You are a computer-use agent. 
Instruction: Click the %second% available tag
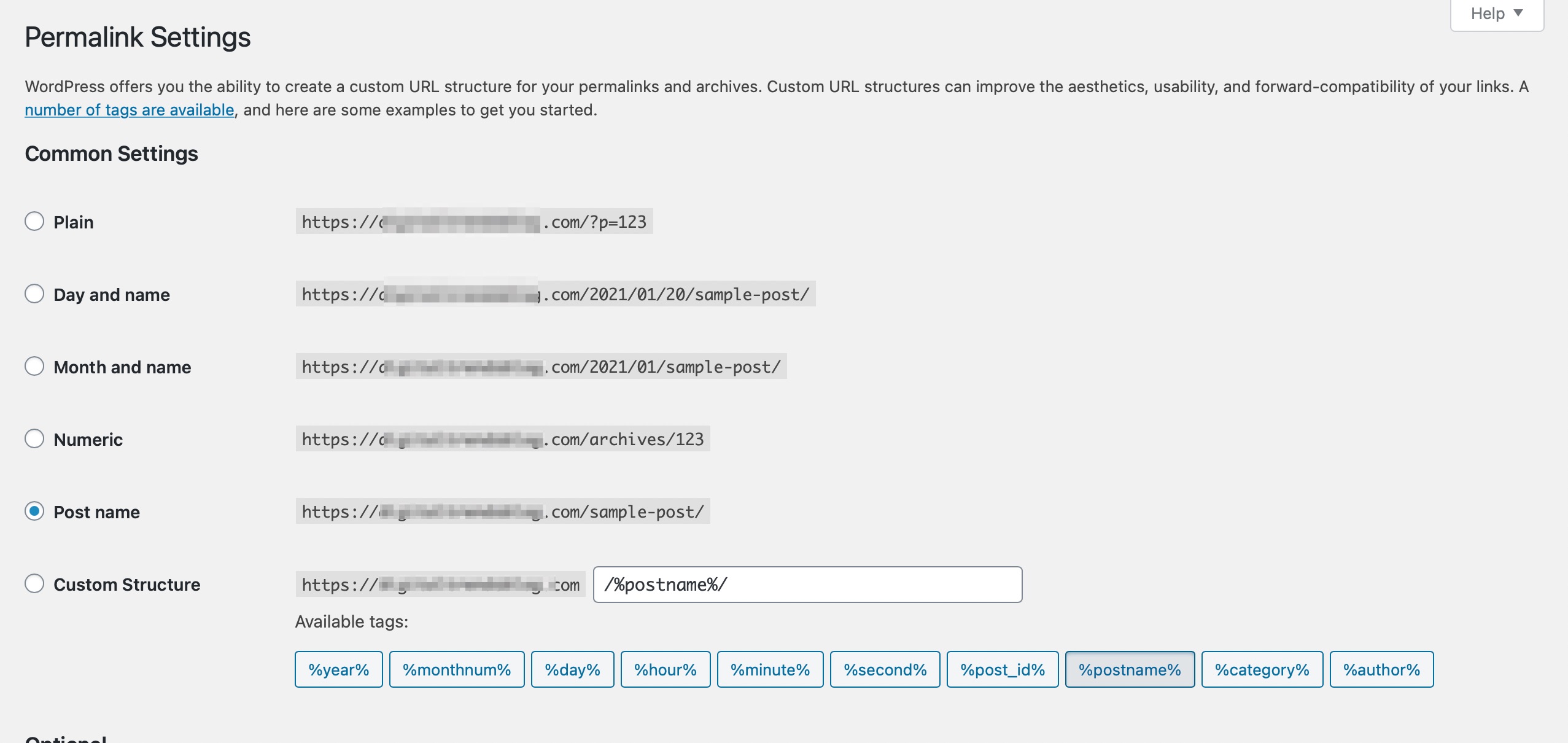coord(884,668)
